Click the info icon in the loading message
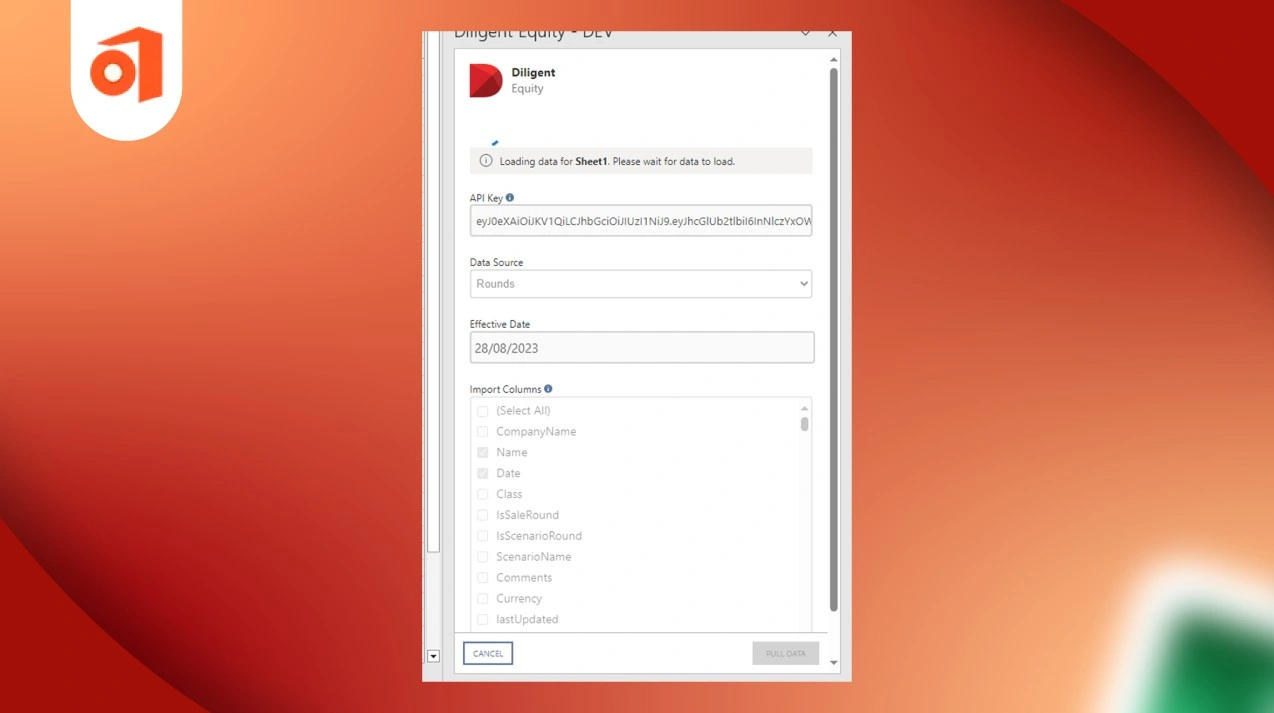Screen dimensions: 1274x713 pyautogui.click(x=486, y=161)
